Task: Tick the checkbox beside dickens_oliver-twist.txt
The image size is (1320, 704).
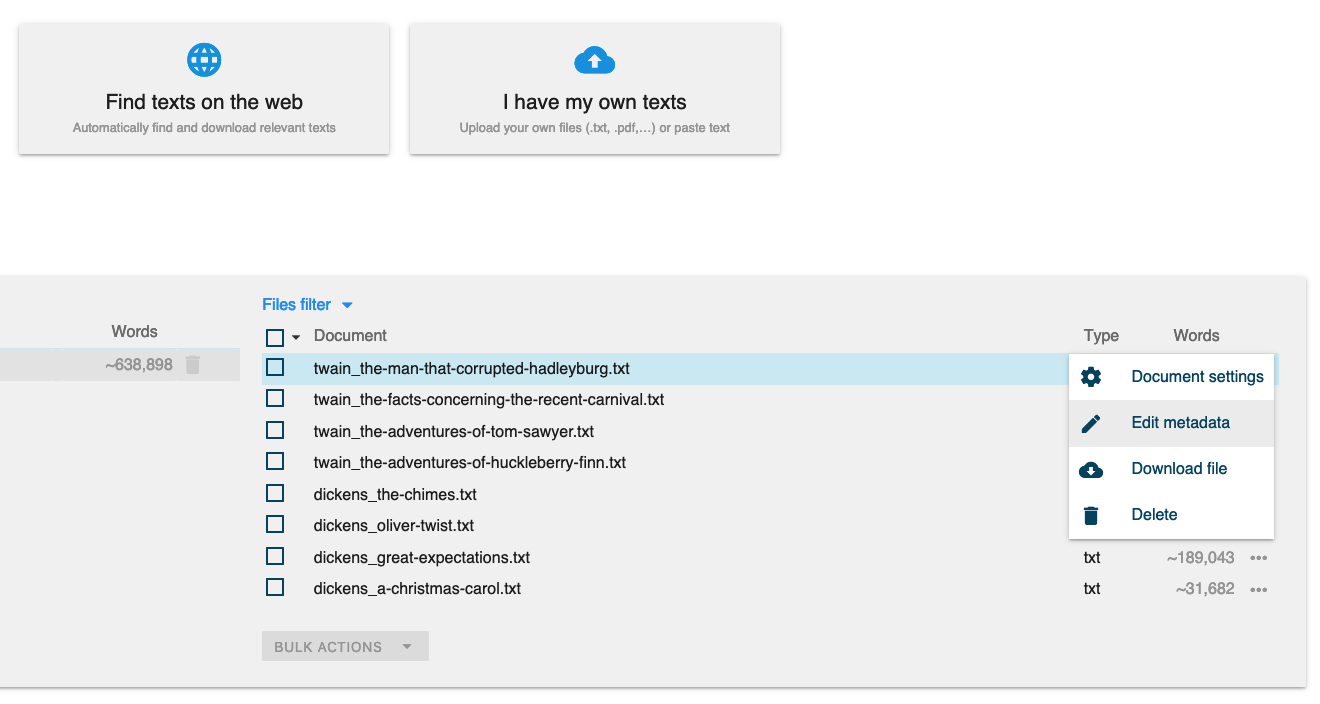Action: pos(275,525)
